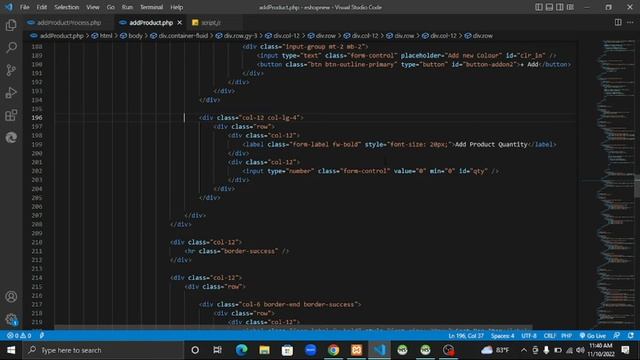The image size is (640, 360).
Task: Open the Source Control view
Action: tap(11, 70)
